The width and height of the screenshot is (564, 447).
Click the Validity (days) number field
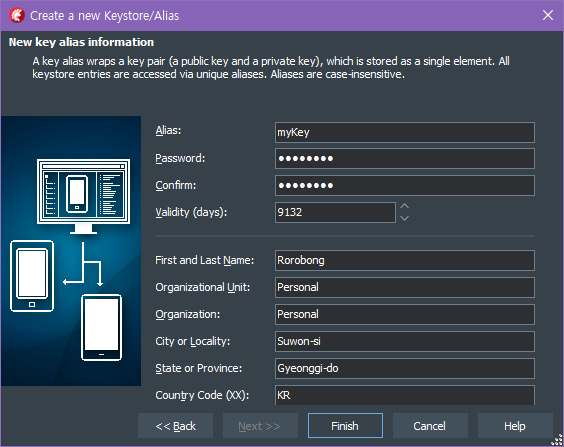[335, 212]
